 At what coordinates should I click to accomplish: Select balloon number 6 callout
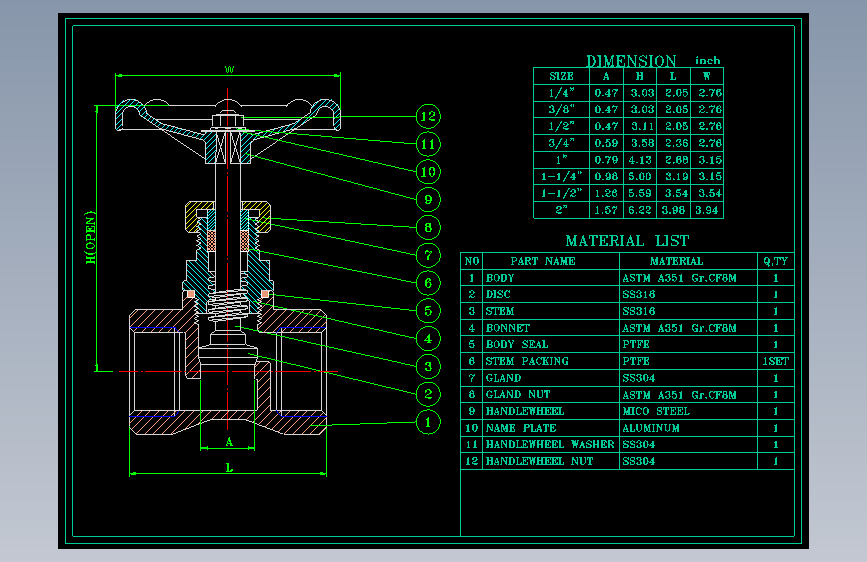(x=428, y=283)
